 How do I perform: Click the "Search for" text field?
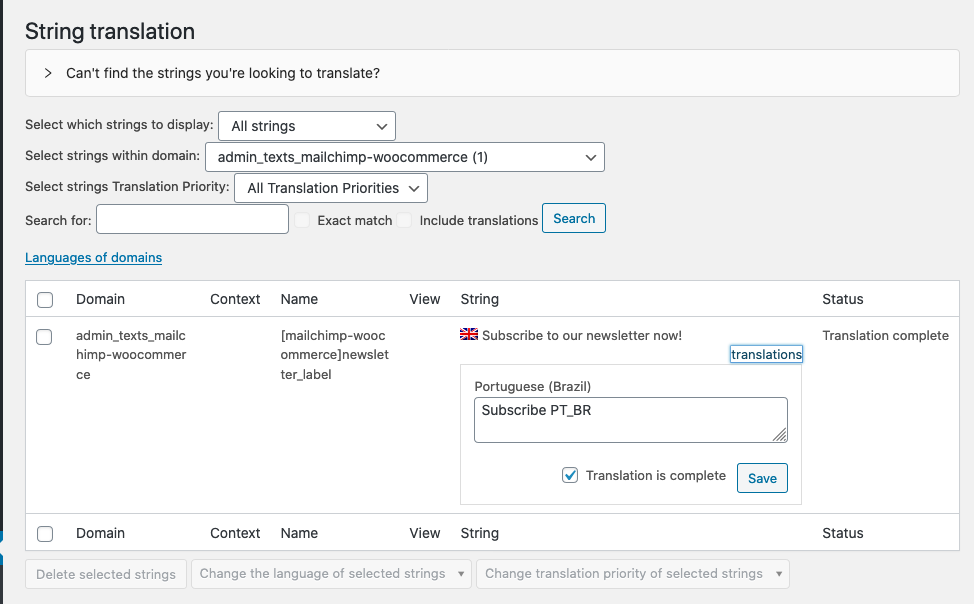coord(192,219)
